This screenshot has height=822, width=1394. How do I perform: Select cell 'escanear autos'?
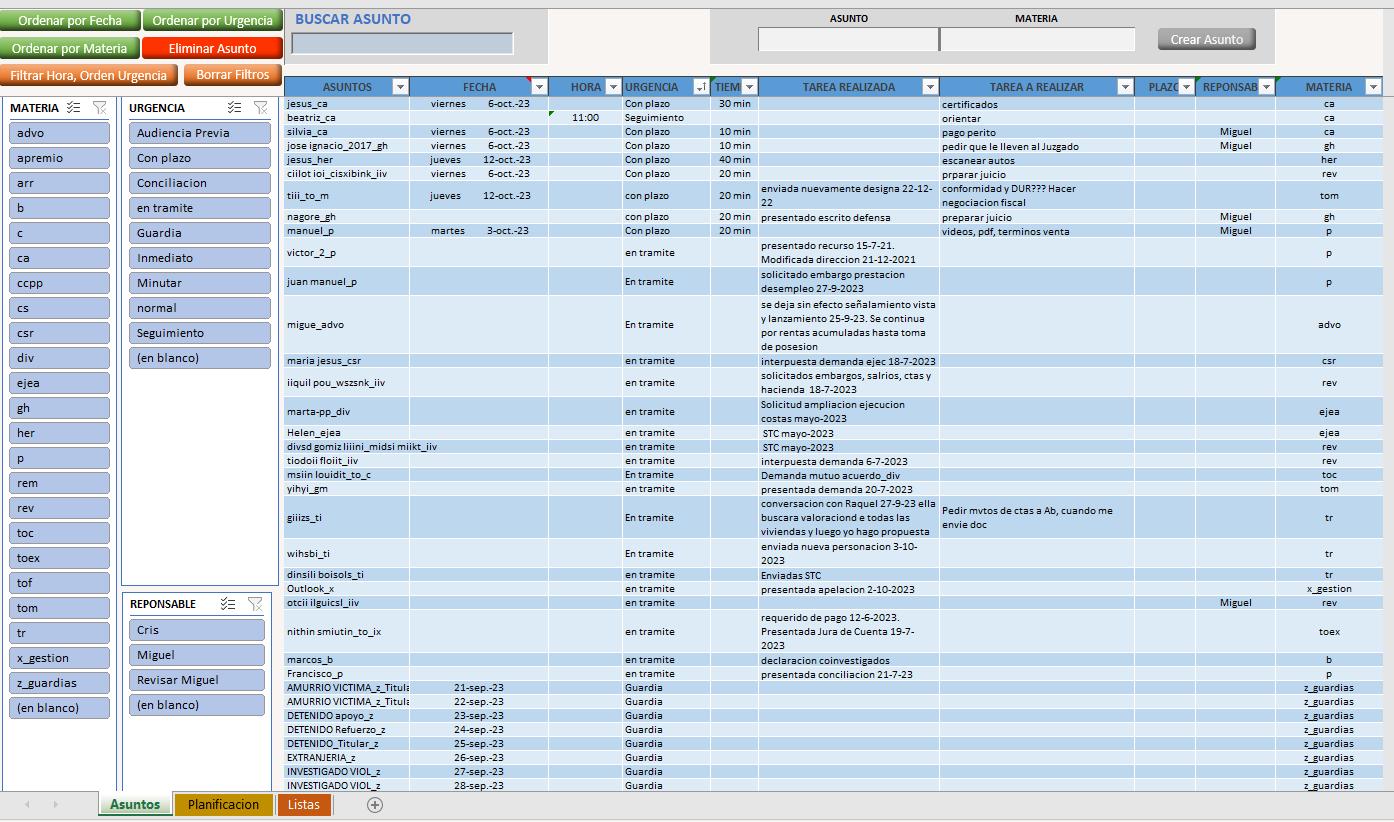click(x=1037, y=160)
